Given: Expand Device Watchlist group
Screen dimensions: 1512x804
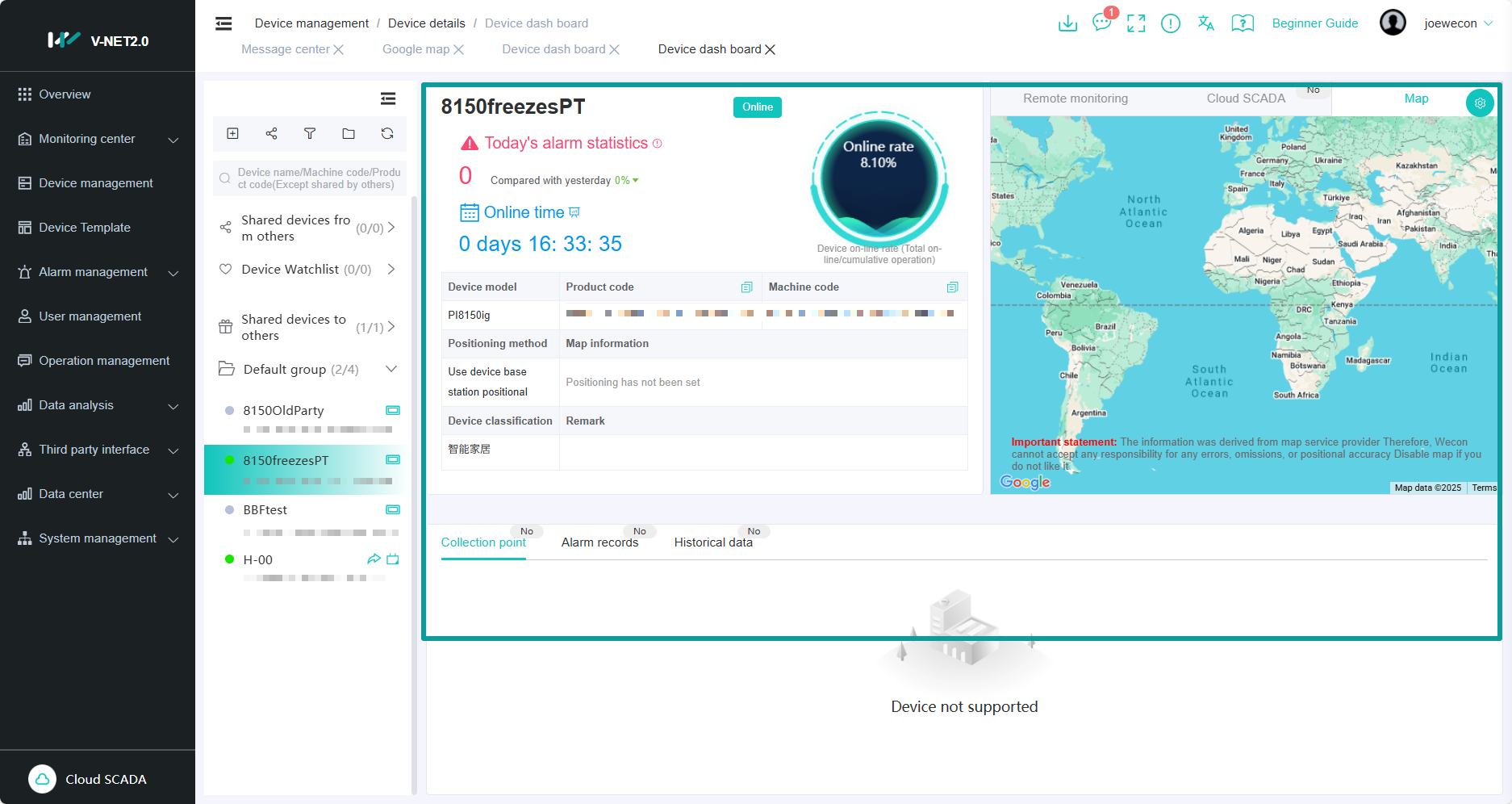Looking at the screenshot, I should pos(391,269).
